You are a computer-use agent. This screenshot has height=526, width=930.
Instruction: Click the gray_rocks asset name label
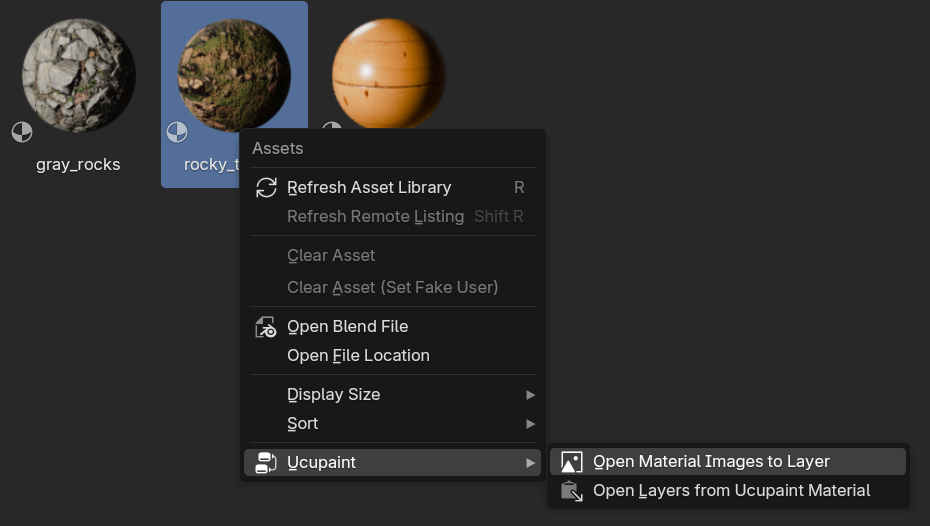tap(78, 165)
